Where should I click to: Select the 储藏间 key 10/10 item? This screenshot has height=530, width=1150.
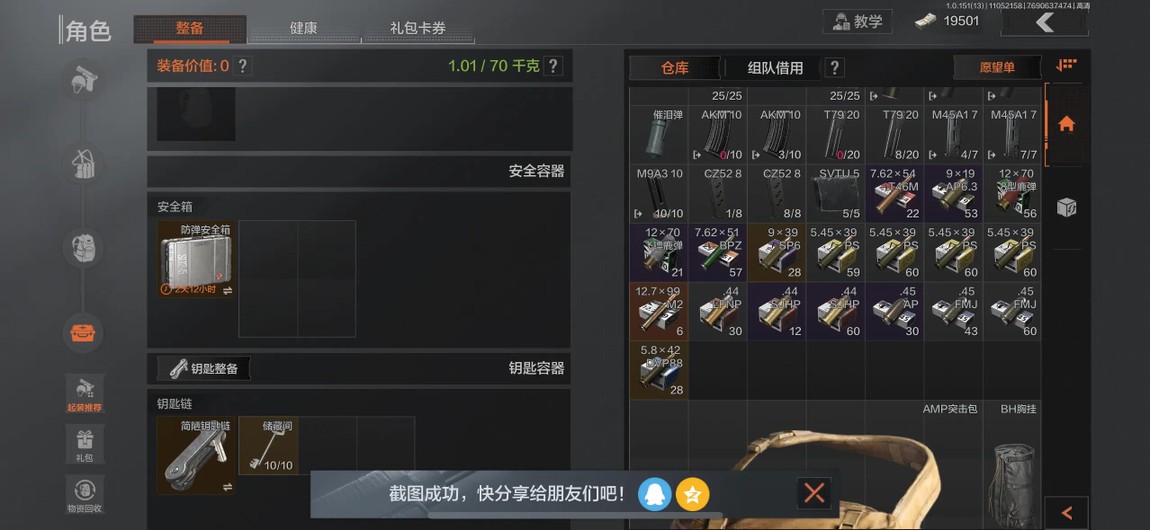[x=268, y=446]
